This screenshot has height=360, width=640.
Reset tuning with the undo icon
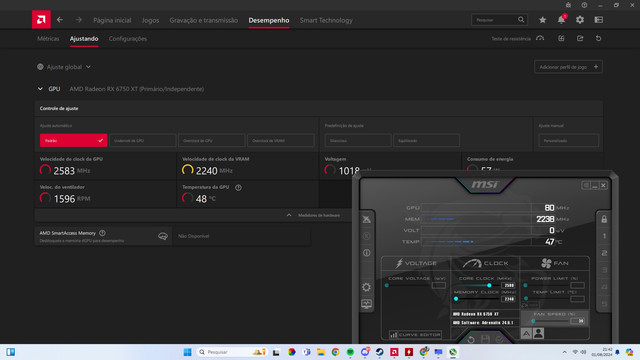(598, 38)
